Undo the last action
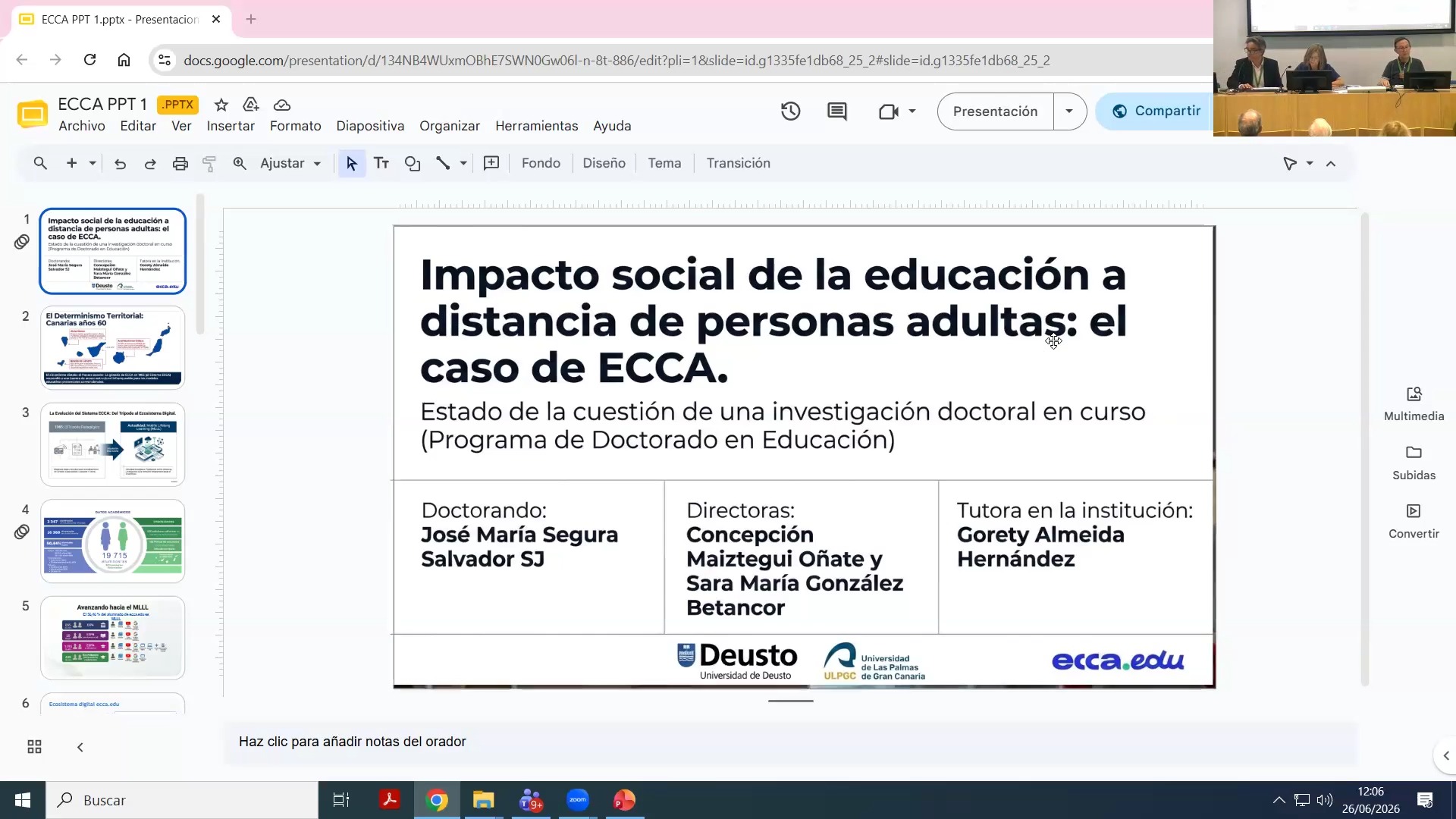 120,163
